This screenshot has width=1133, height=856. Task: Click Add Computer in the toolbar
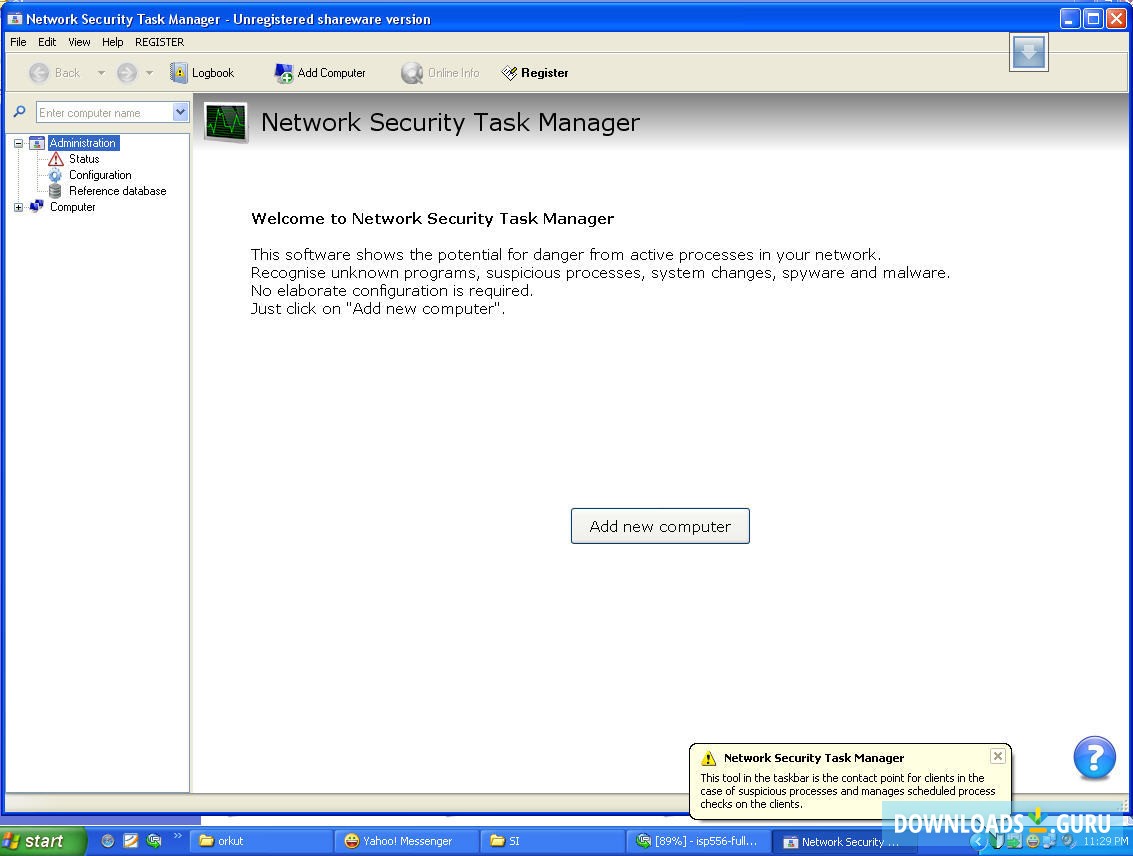tap(320, 73)
